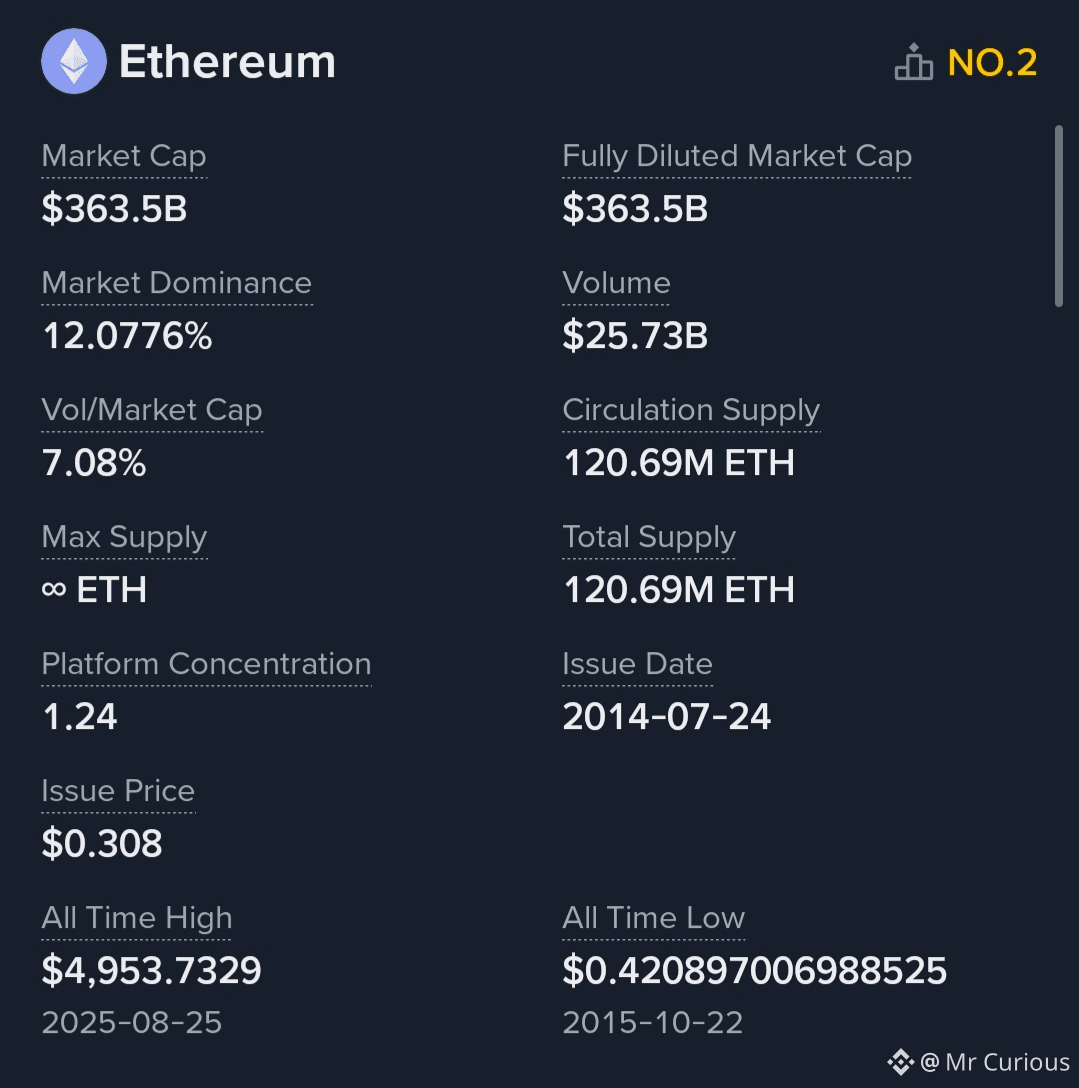Viewport: 1079px width, 1088px height.
Task: Click the Platform Concentration label
Action: 207,663
